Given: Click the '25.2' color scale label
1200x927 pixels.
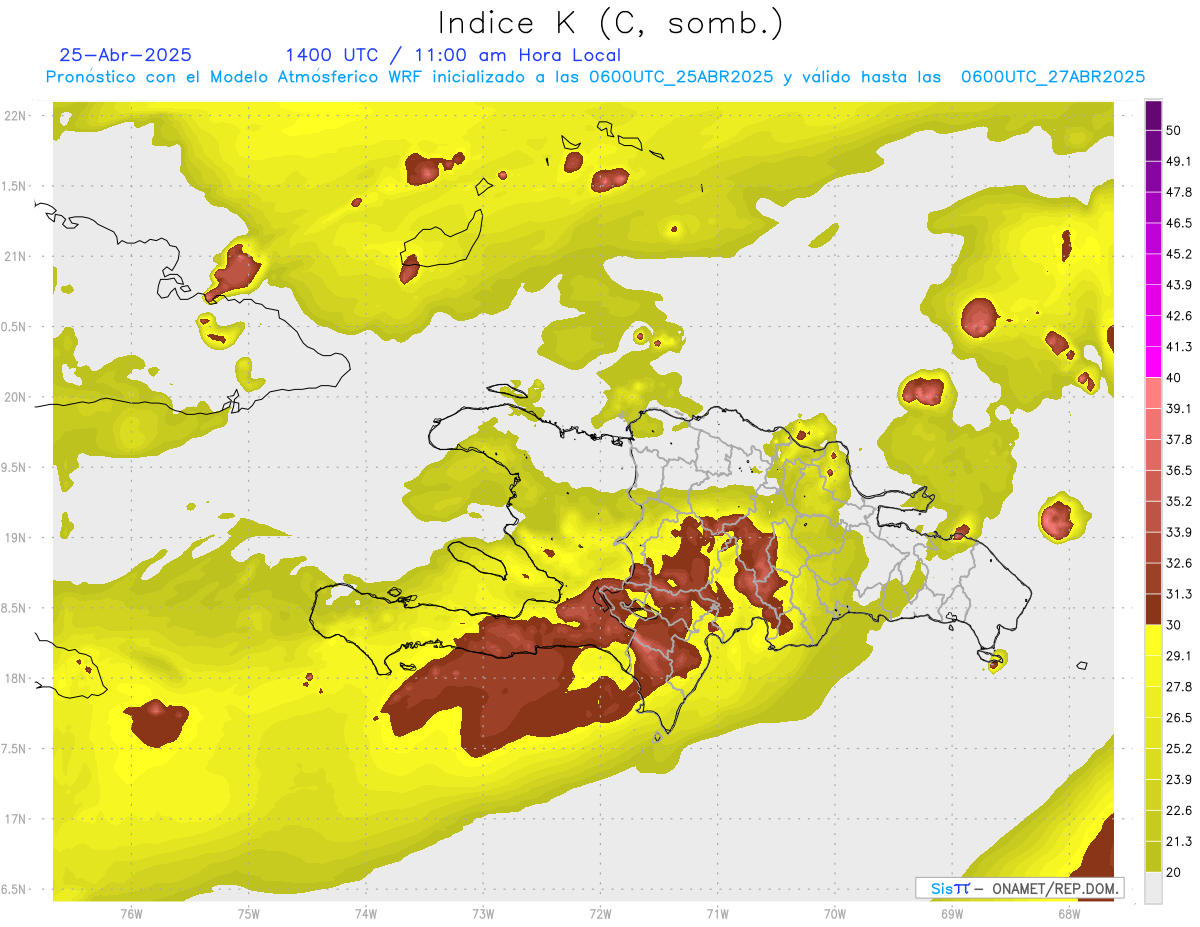Looking at the screenshot, I should [1178, 749].
